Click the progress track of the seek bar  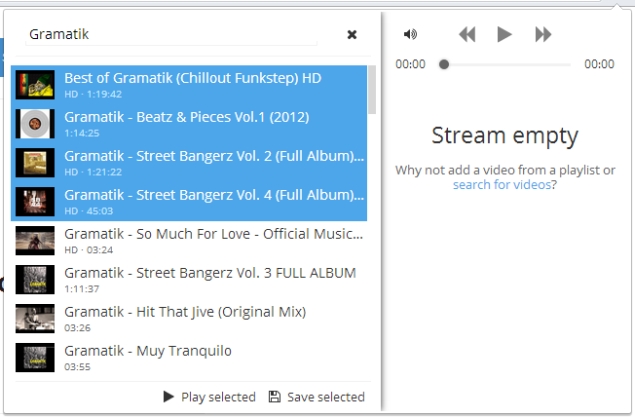click(507, 64)
